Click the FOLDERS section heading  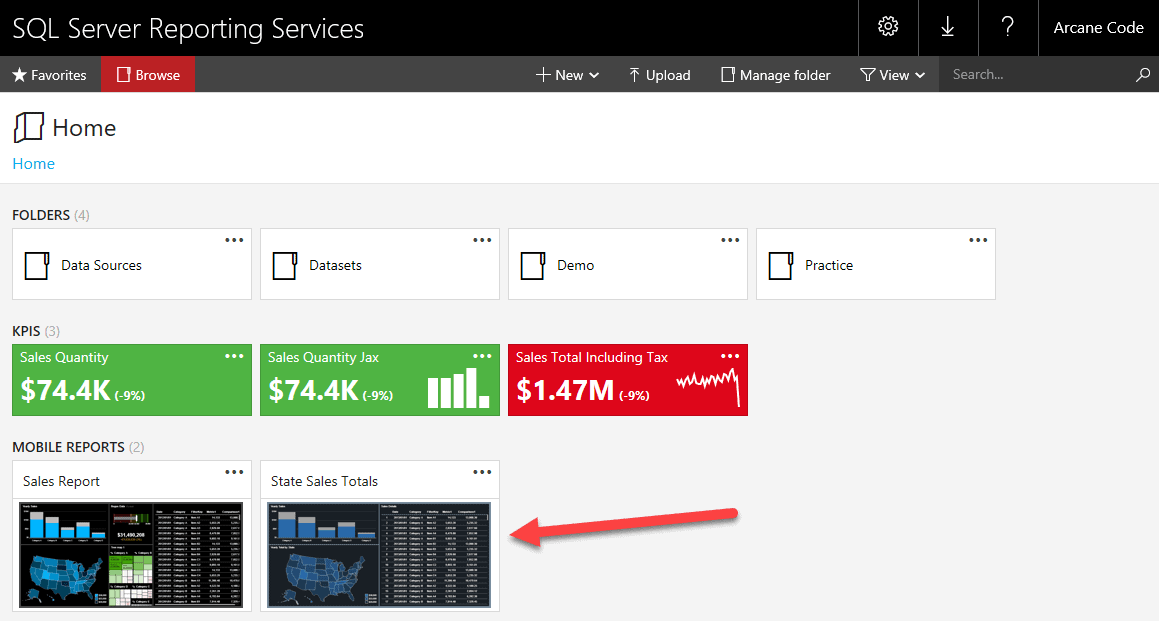pos(41,215)
